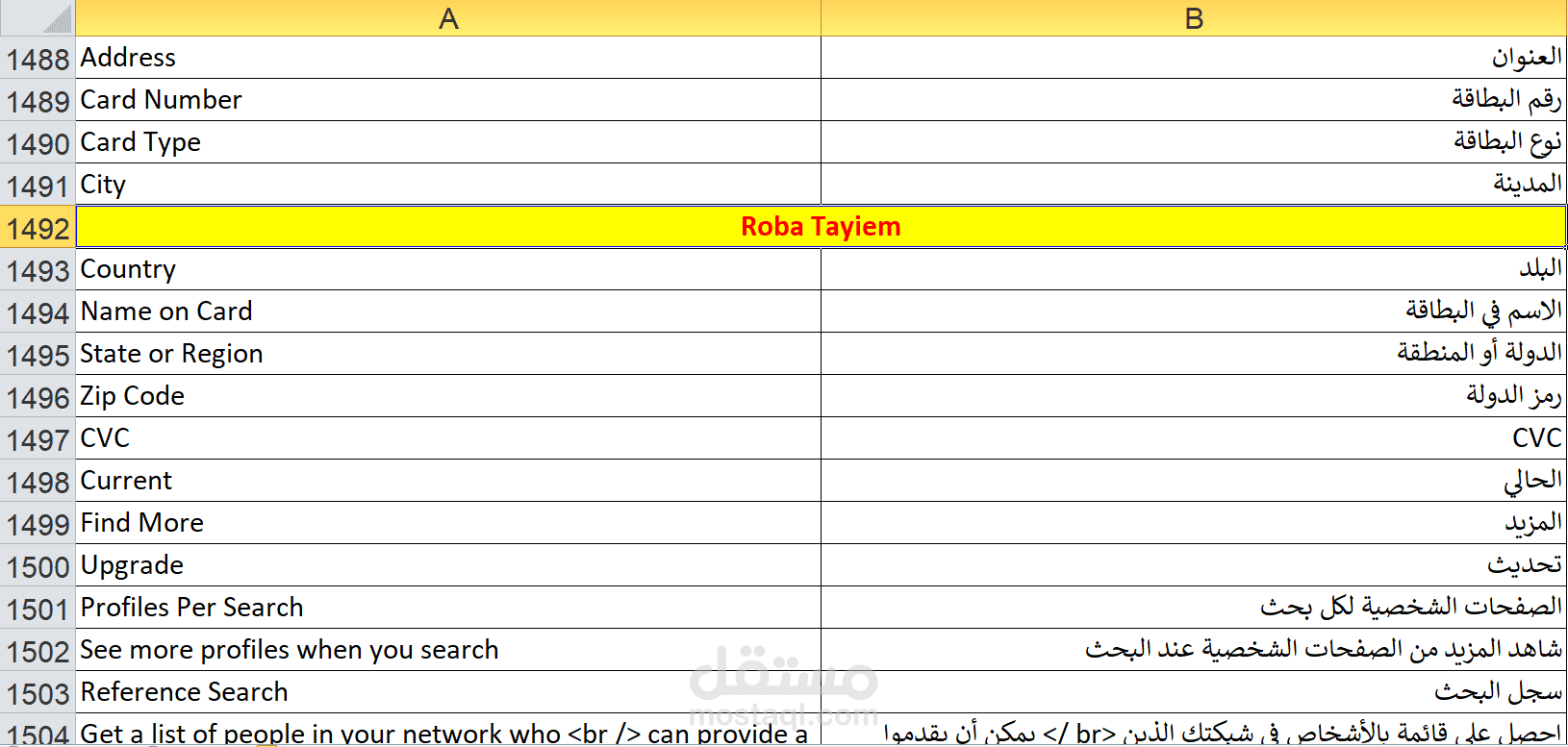The width and height of the screenshot is (1568, 747).
Task: Select the 'Find More' cell
Action: click(448, 524)
